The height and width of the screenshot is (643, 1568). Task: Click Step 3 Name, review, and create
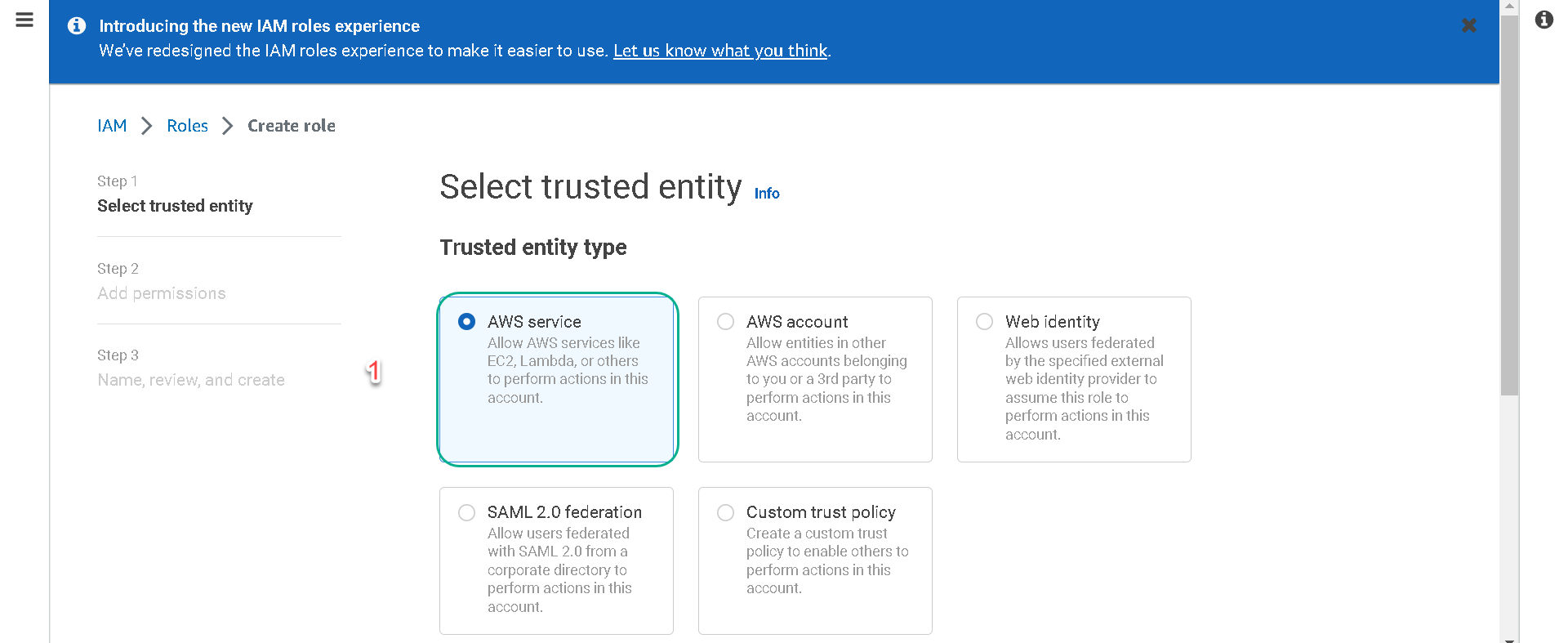191,380
